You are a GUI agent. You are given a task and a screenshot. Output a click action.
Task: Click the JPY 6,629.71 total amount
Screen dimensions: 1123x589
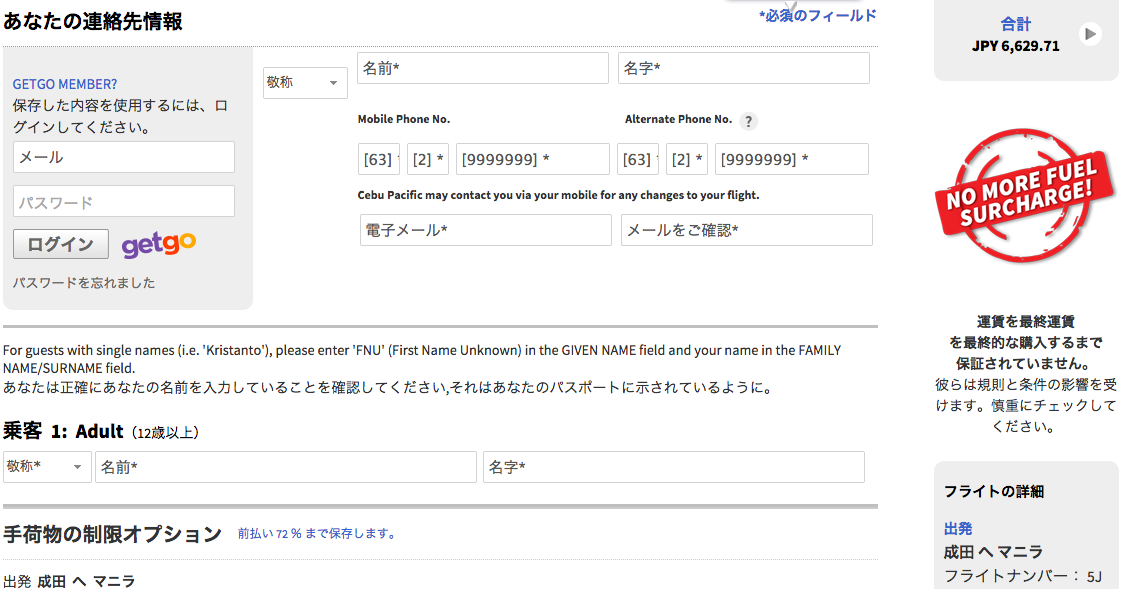(1016, 46)
